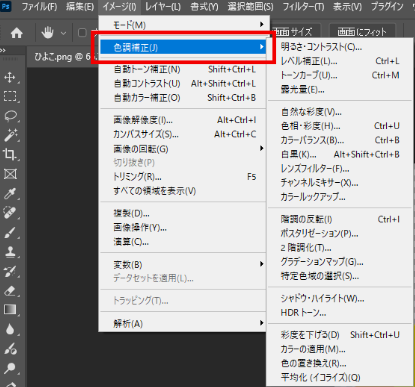Screen dimensions: 415x387
Task: Open カラーバランス(B)...
Action: [341, 140]
